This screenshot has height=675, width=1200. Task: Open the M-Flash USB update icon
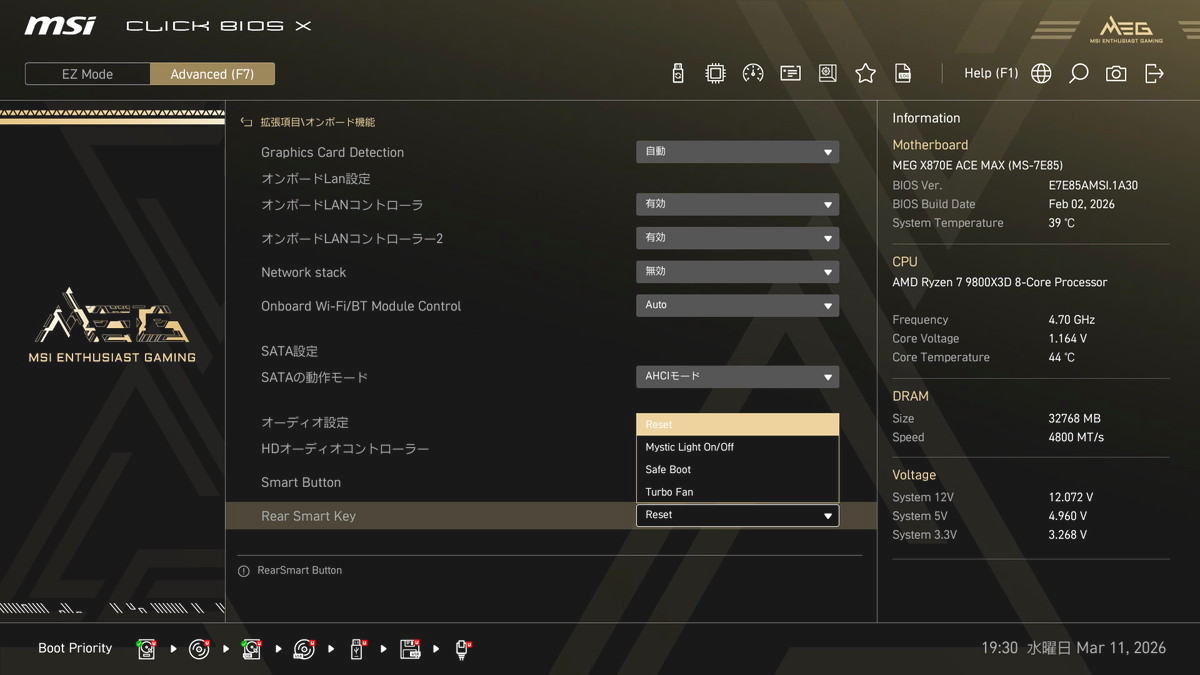(678, 73)
